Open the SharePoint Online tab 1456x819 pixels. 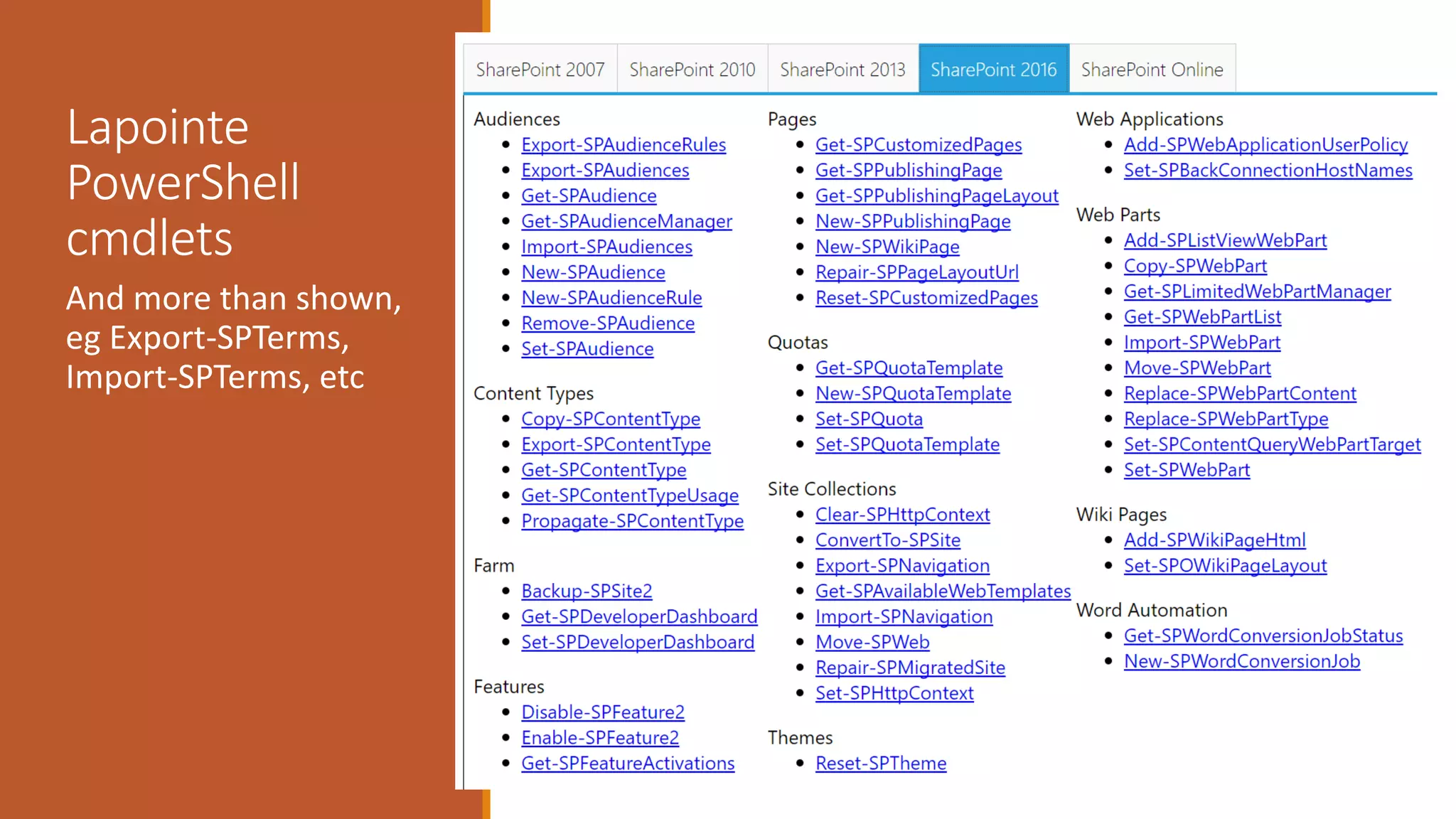[1152, 69]
